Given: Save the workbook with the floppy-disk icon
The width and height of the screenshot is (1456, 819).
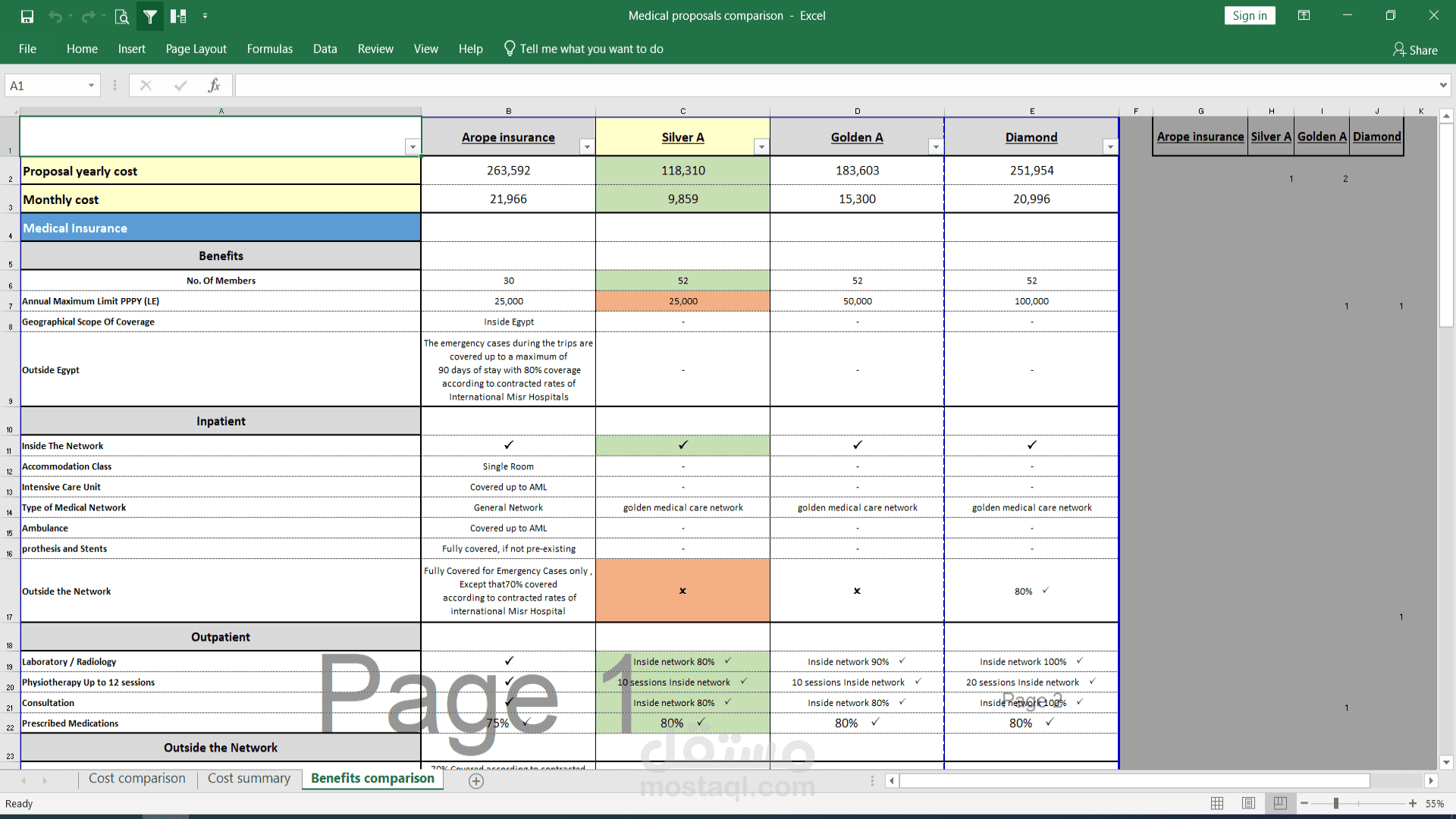Looking at the screenshot, I should tap(27, 16).
